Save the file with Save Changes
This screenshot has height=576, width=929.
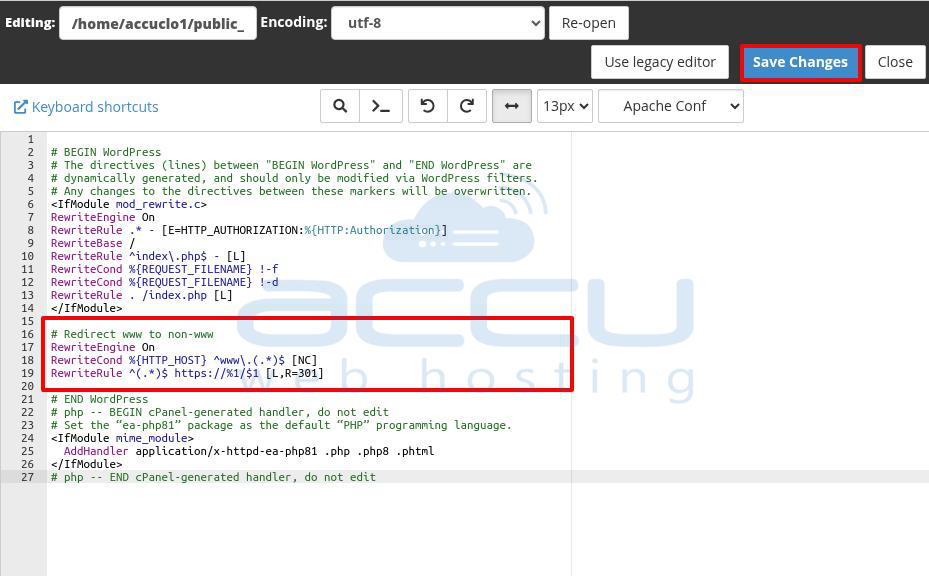[800, 62]
